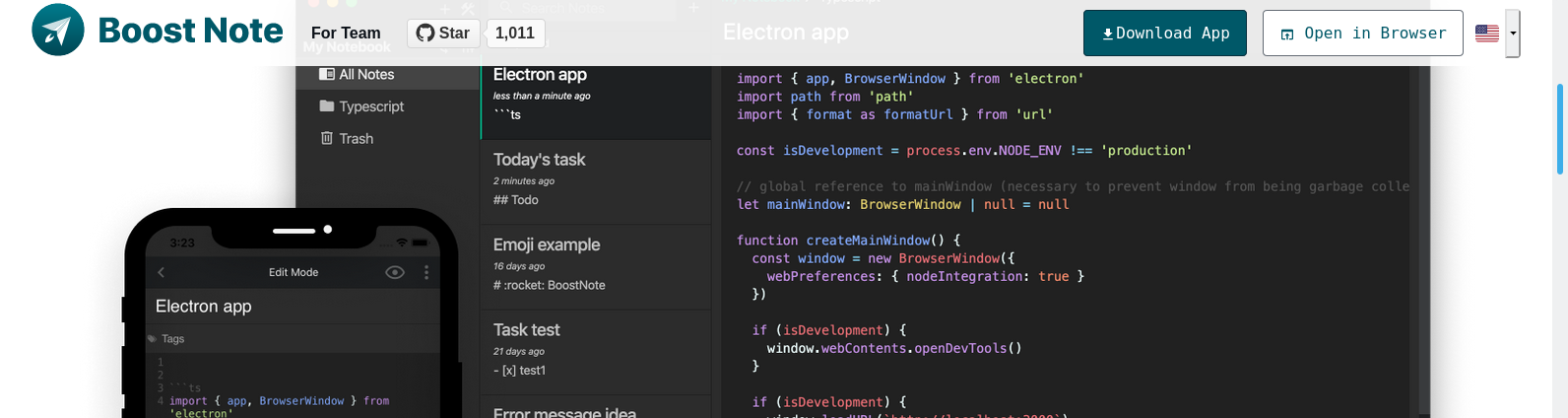
Task: Click the Typescript folder icon
Action: pyautogui.click(x=327, y=105)
